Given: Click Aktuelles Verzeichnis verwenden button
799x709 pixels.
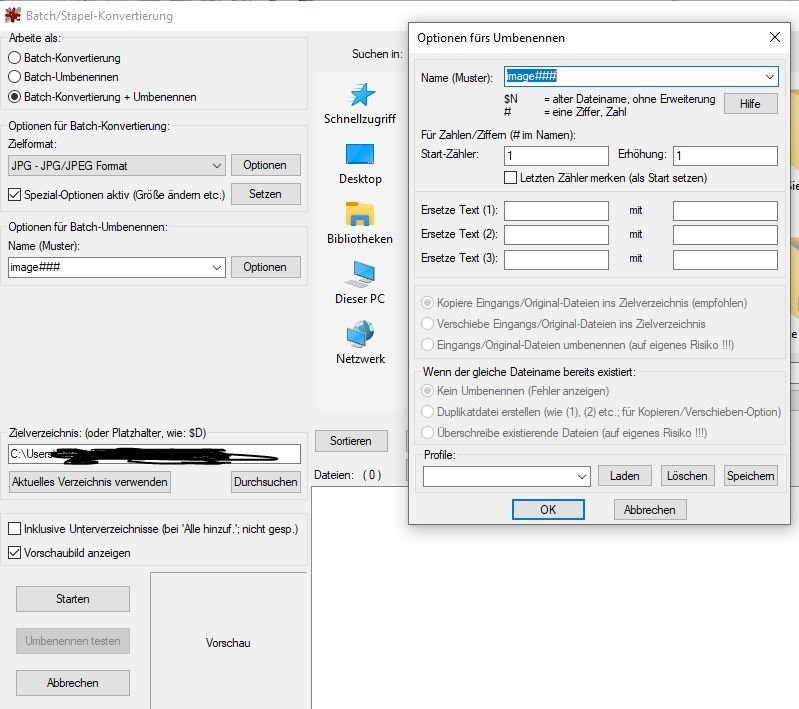Looking at the screenshot, I should click(90, 482).
